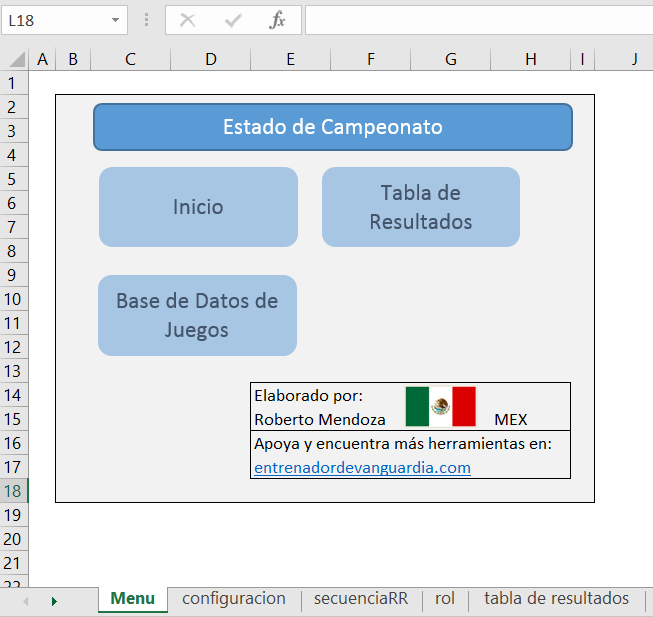Click the Enter checkmark icon in formula bar

tap(233, 20)
